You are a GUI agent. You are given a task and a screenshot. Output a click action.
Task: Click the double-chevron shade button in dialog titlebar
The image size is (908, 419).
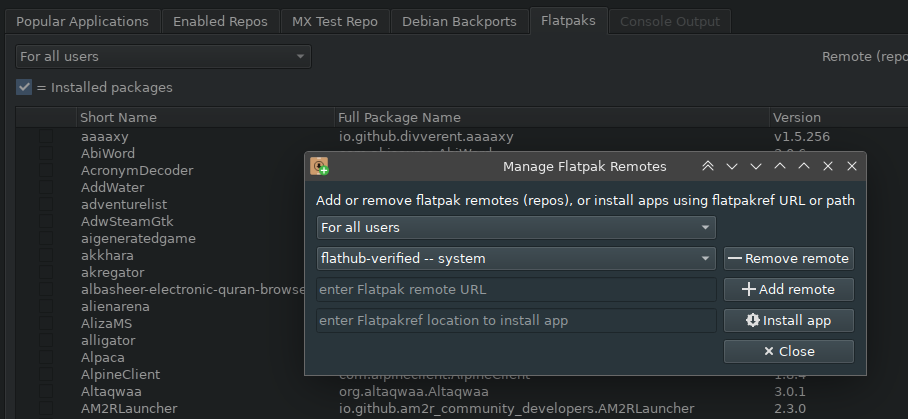coord(708,166)
